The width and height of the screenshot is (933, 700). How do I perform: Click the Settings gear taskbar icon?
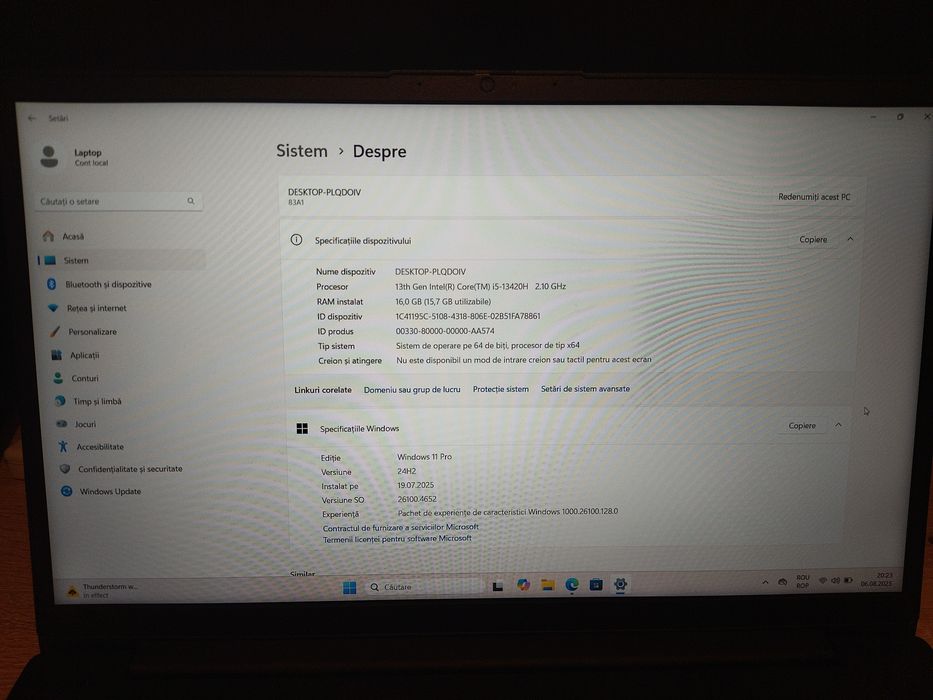[x=620, y=584]
